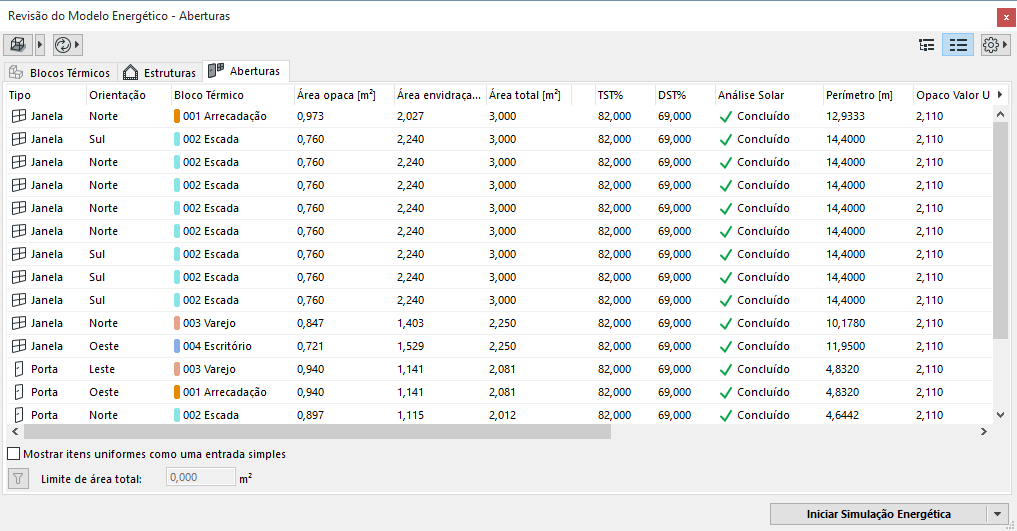Screen dimensions: 1017x531
Task: Switch to tree hierarchy list view
Action: click(927, 45)
